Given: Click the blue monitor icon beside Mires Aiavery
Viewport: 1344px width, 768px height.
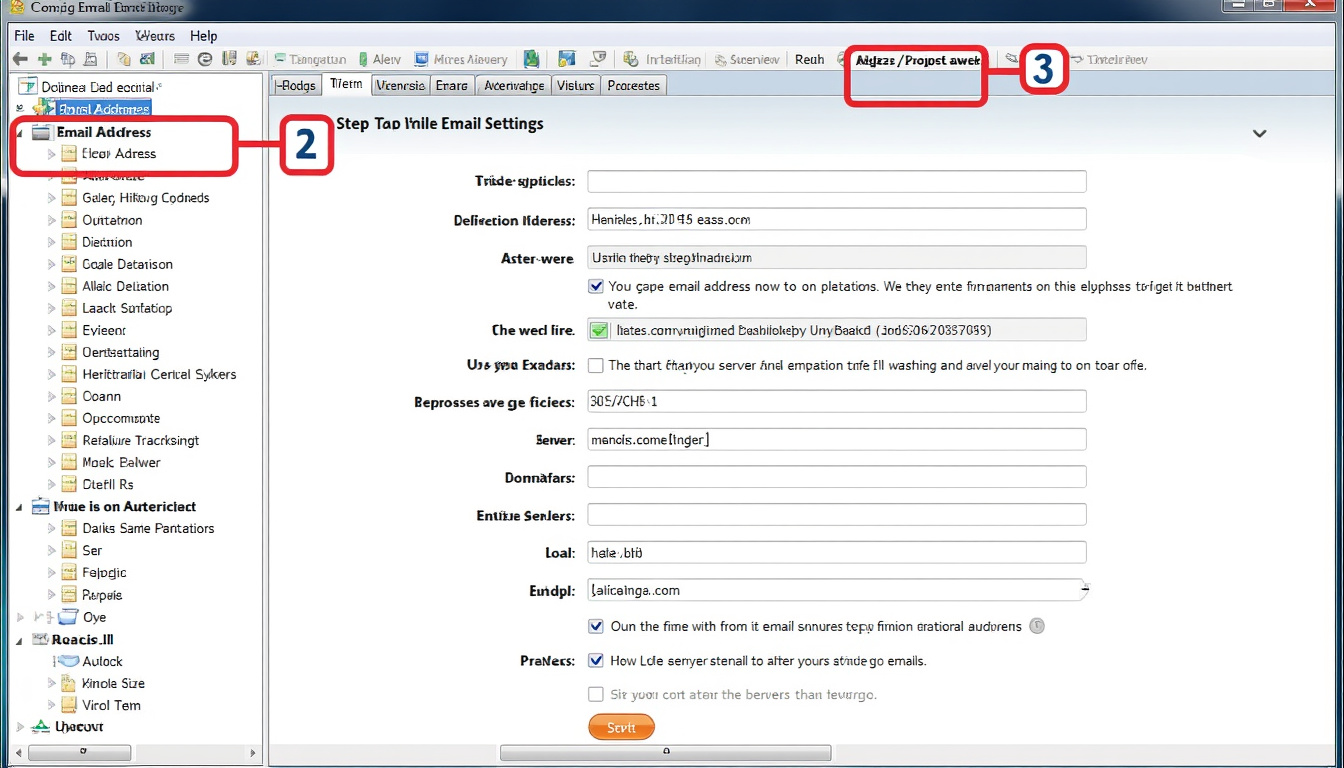Looking at the screenshot, I should [x=422, y=60].
